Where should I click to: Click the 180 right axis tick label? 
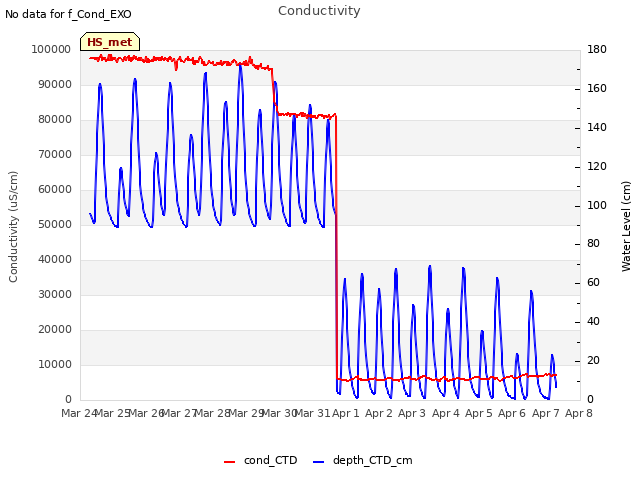tap(597, 50)
